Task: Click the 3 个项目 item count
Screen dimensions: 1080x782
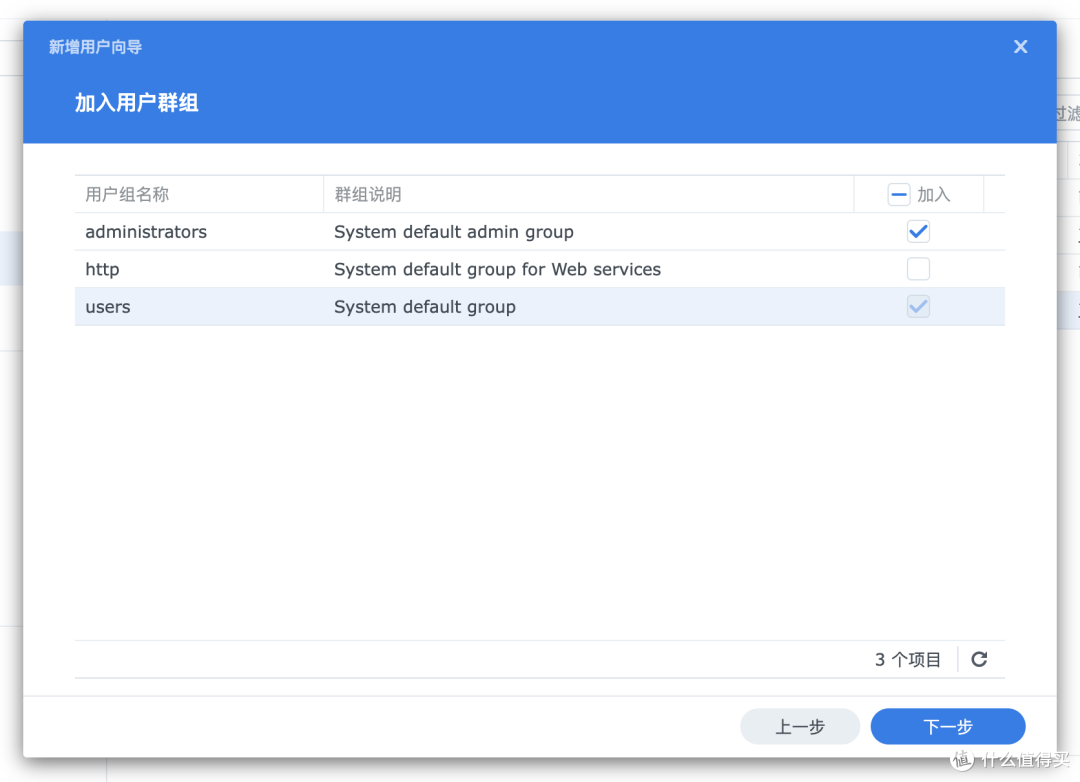Action: 908,660
